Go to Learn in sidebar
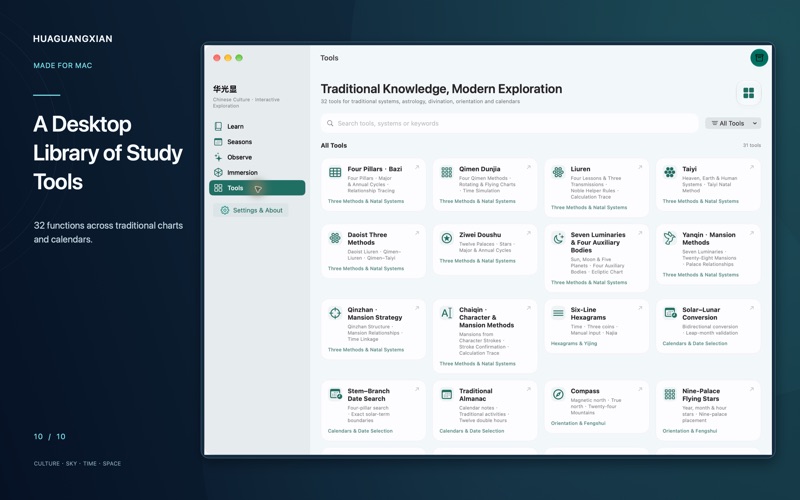800x500 pixels. click(257, 126)
